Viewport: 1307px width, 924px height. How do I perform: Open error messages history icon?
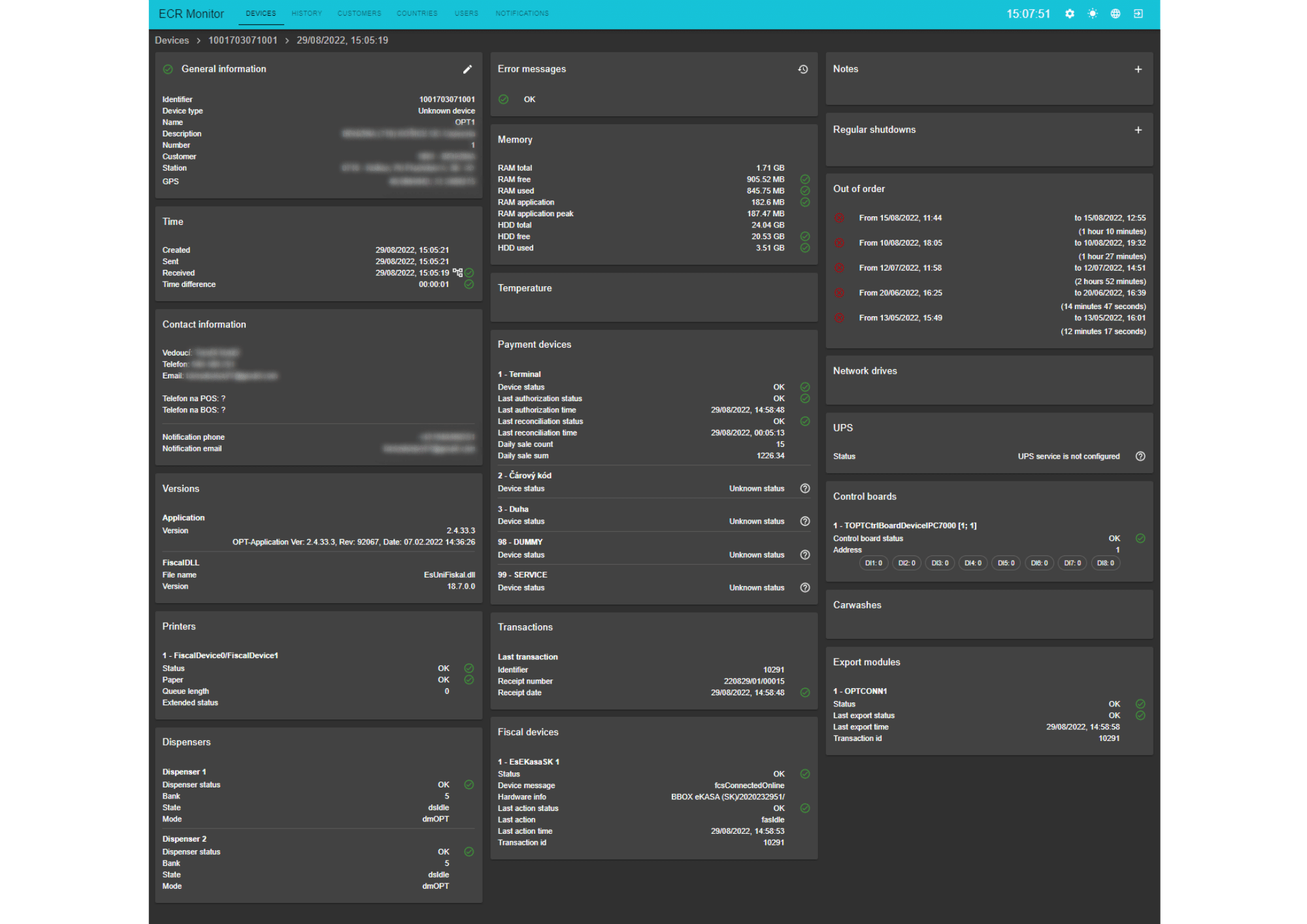coord(803,69)
